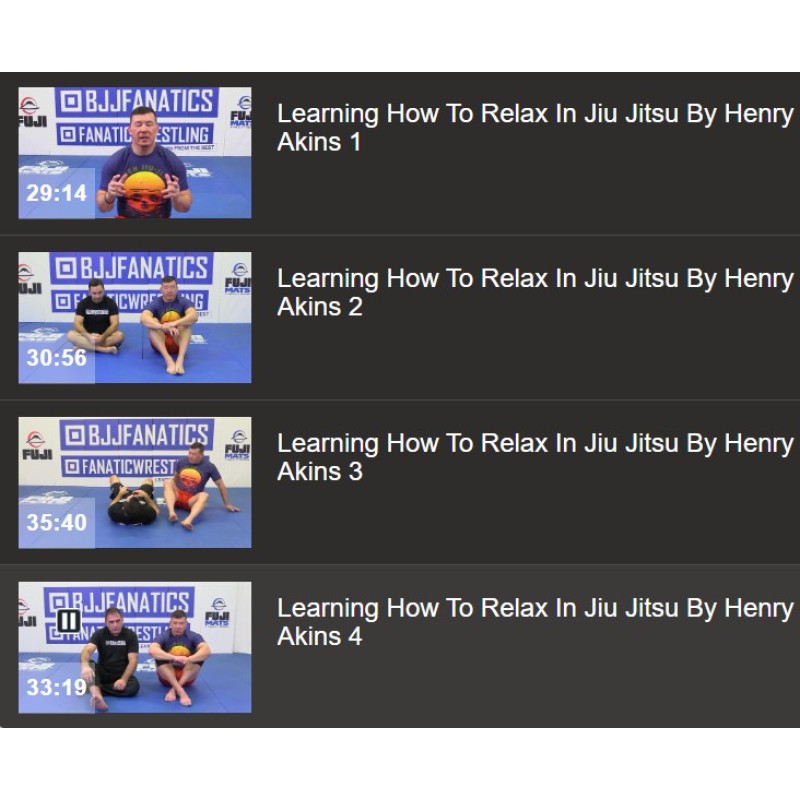The width and height of the screenshot is (800, 800).
Task: Click the Fuji logo in third thumbnail
Action: point(37,445)
